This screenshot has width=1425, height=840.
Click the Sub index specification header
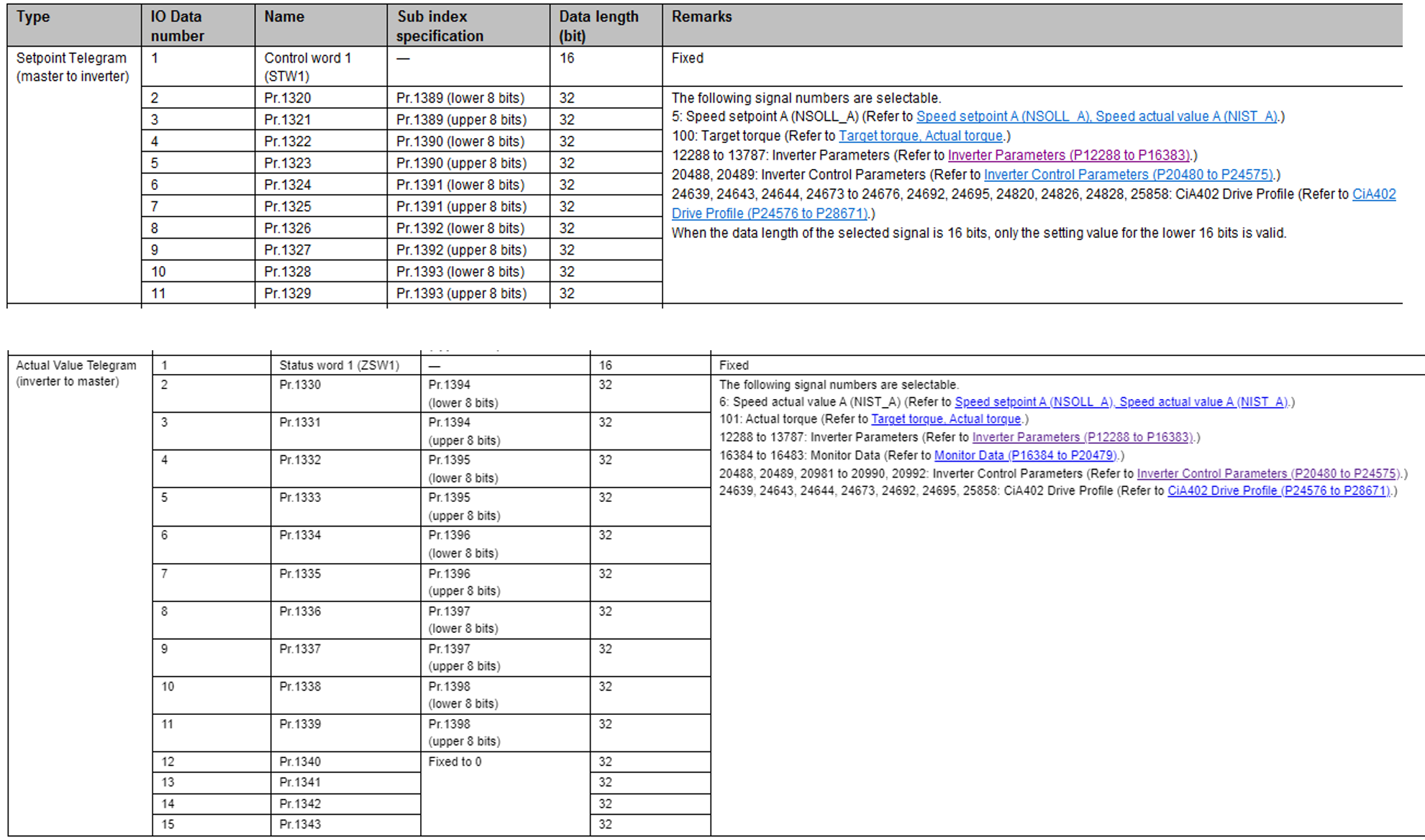point(468,26)
